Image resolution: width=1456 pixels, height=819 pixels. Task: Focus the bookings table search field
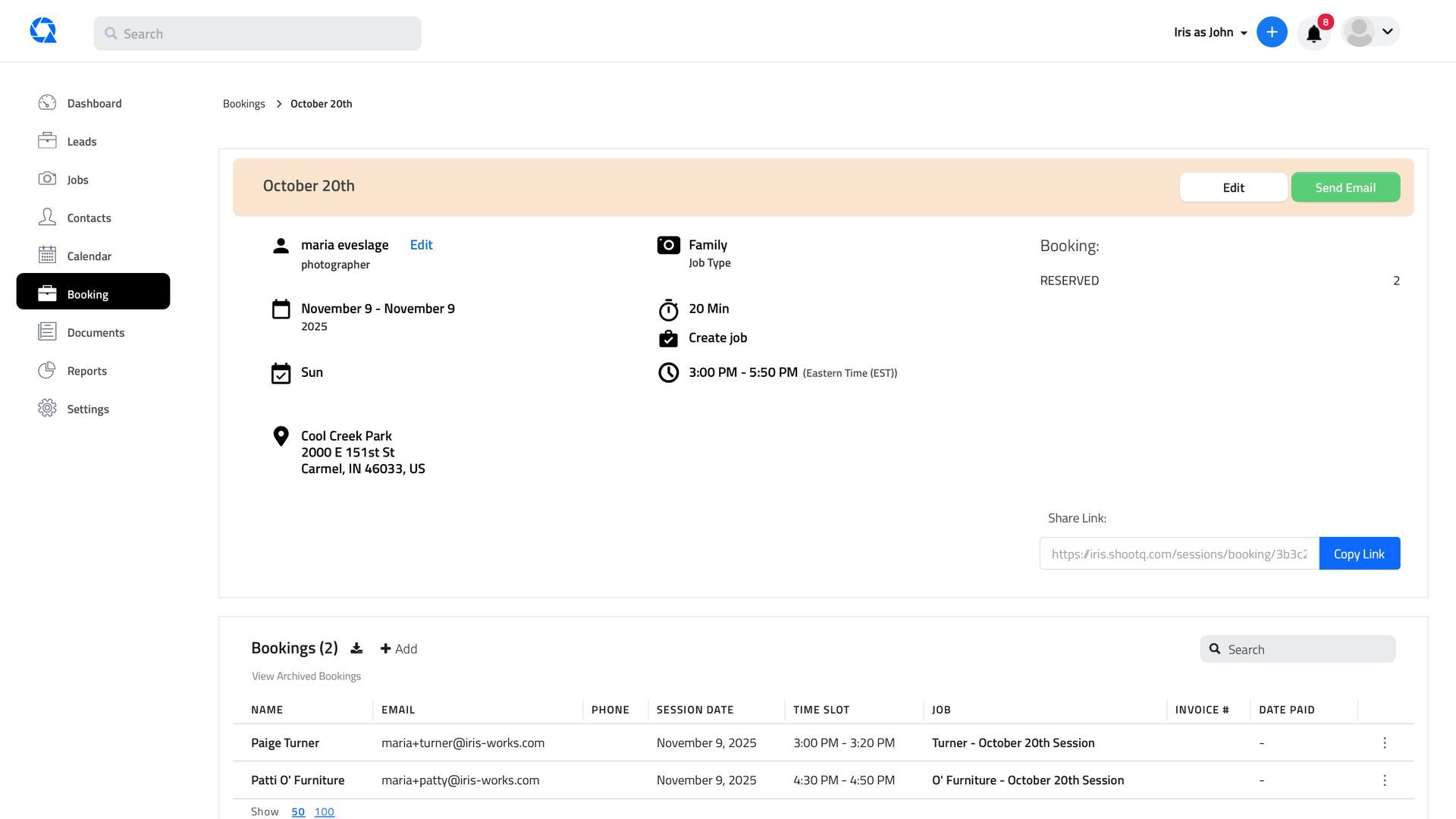pyautogui.click(x=1308, y=650)
